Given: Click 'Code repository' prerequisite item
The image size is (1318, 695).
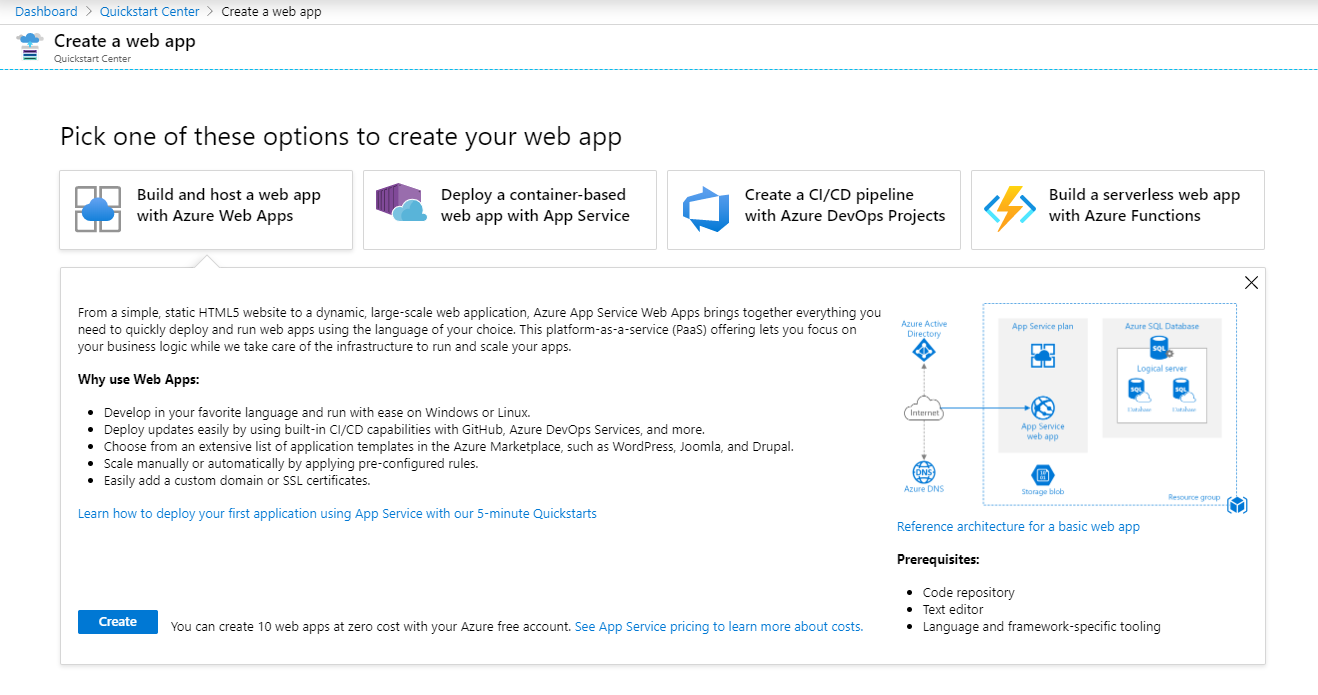Looking at the screenshot, I should click(x=969, y=592).
